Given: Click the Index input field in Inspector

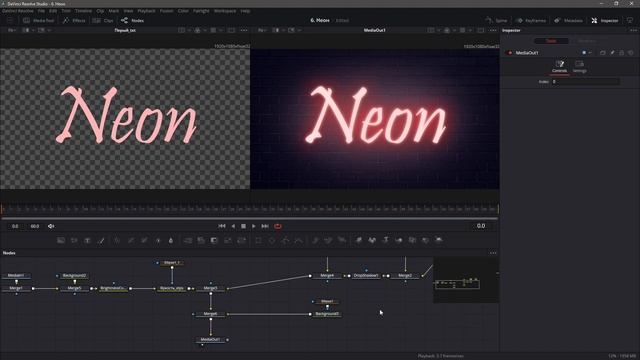Looking at the screenshot, I should (585, 82).
